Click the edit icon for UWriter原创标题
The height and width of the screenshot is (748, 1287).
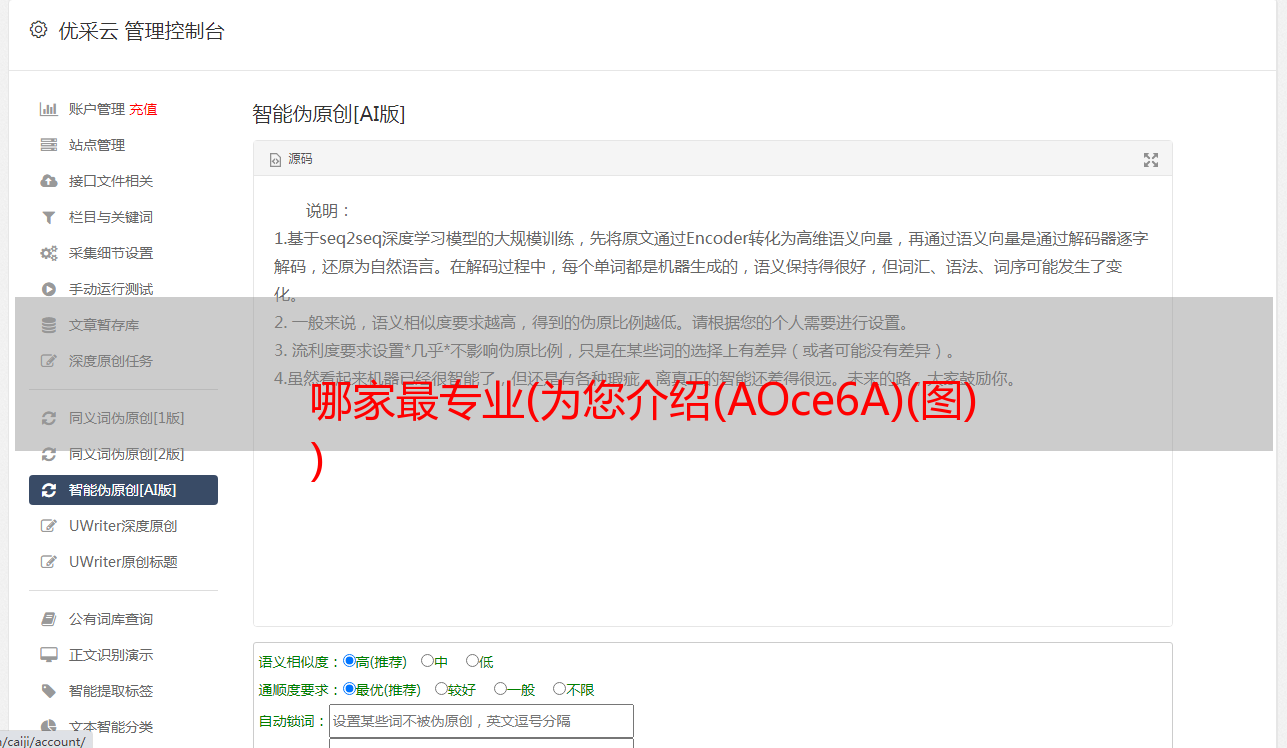click(x=48, y=562)
